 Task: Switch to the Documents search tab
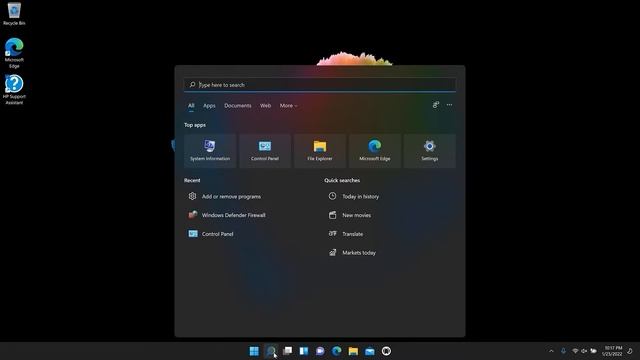238,106
